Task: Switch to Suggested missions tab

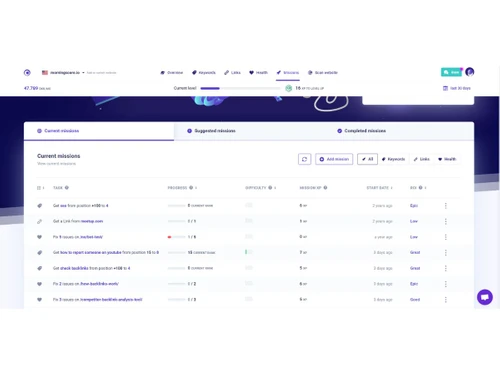Action: [249, 131]
